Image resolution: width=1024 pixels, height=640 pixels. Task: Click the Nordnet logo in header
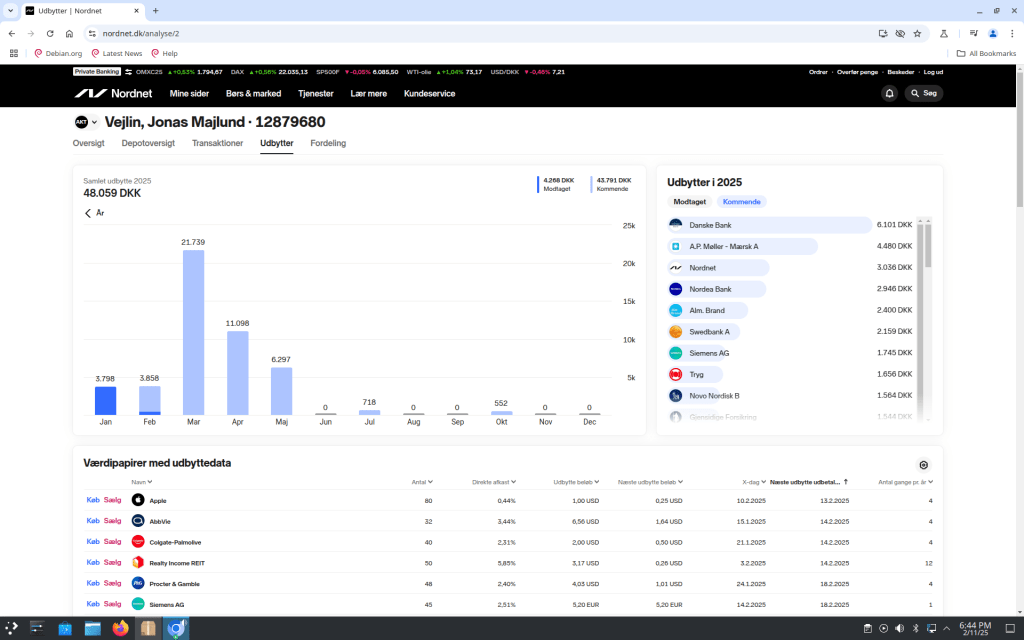tap(115, 93)
